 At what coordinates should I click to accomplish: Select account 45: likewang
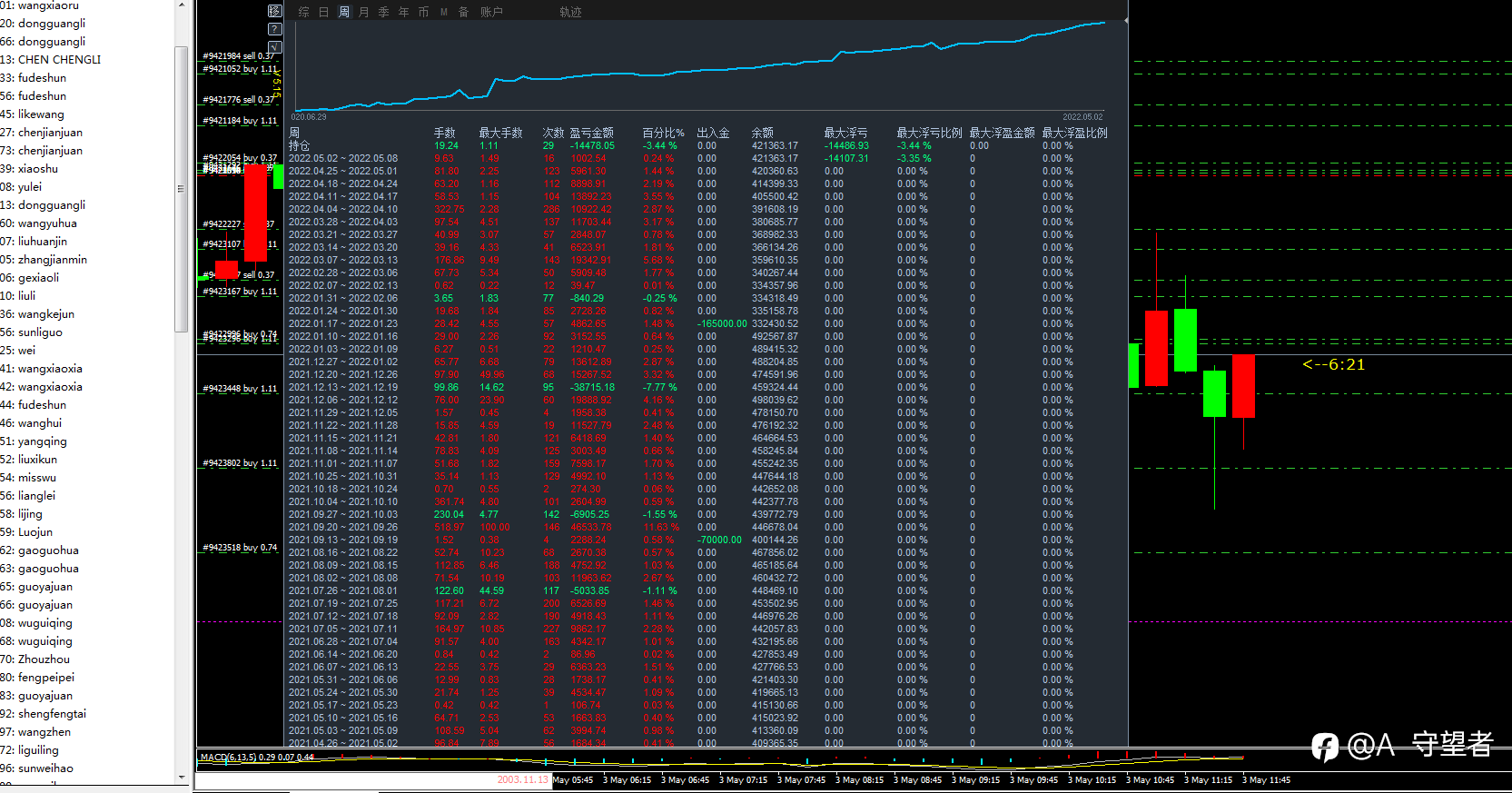click(x=33, y=114)
